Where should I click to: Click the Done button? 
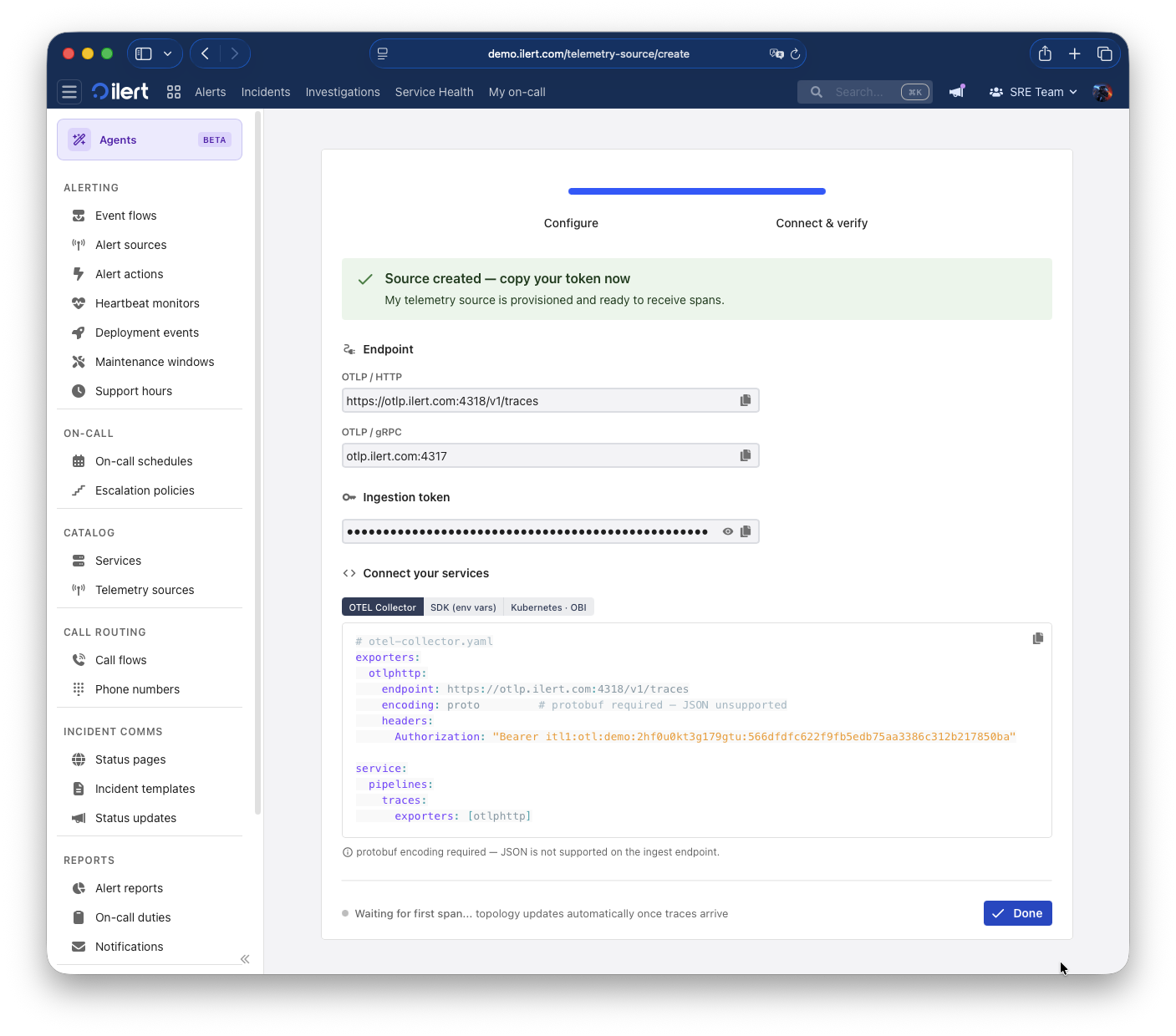[1018, 913]
